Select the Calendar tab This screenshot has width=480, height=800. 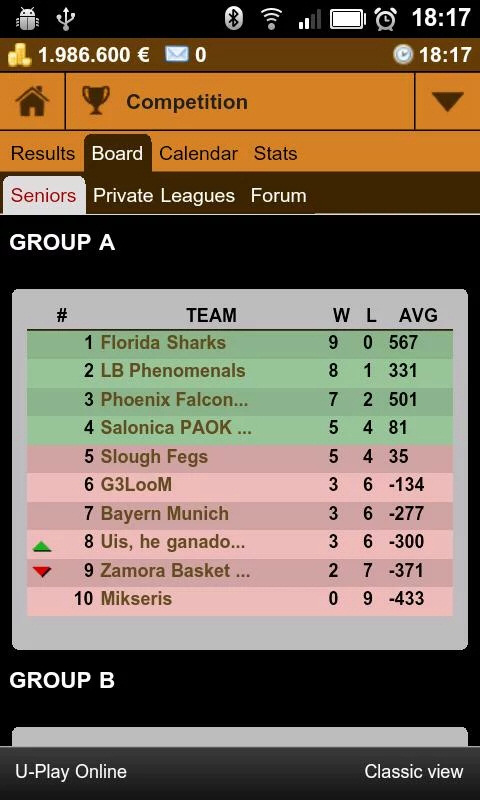(198, 154)
